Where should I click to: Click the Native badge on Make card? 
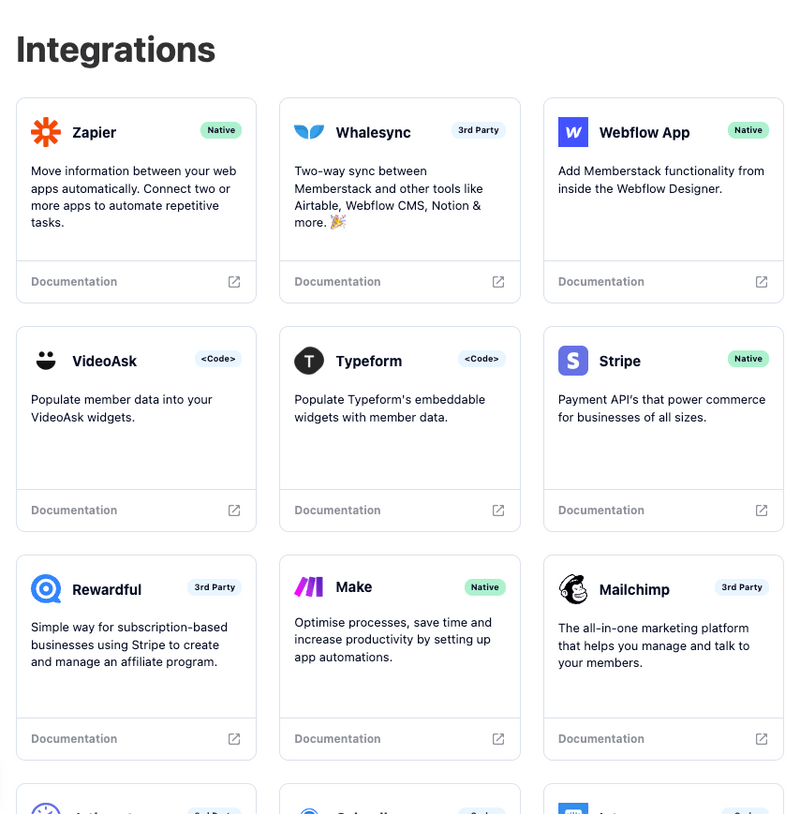pos(485,587)
